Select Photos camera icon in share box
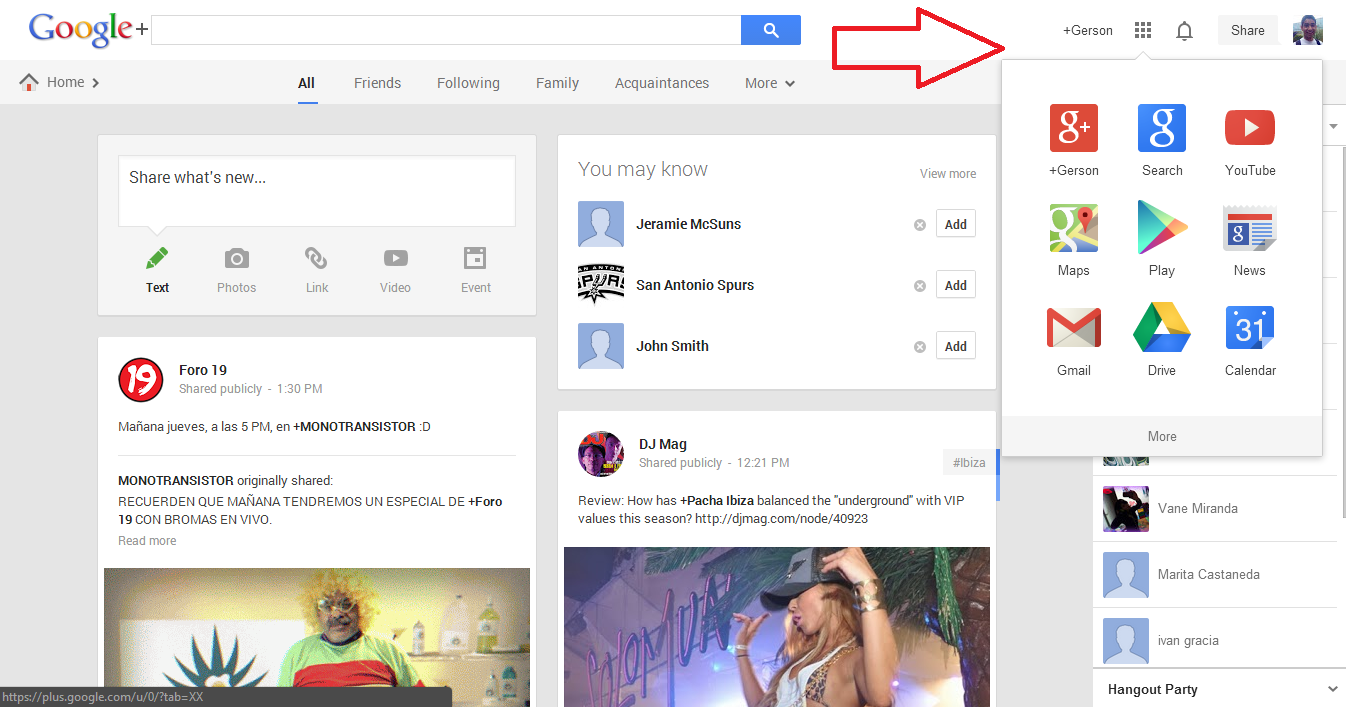1346x707 pixels. (x=236, y=259)
